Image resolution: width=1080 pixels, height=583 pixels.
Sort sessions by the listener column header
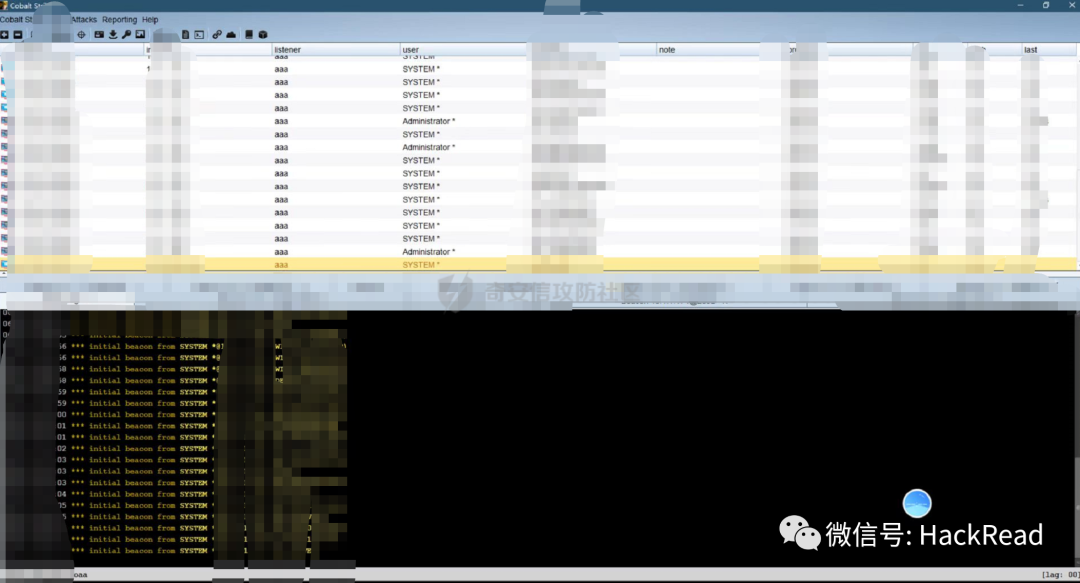[x=335, y=50]
